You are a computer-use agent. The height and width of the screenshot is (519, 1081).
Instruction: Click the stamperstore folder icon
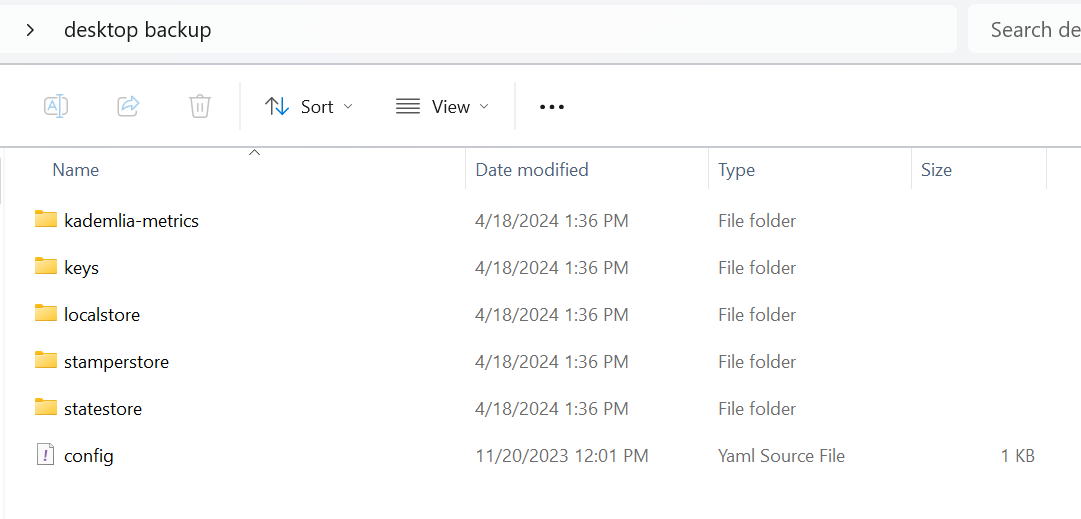coord(46,360)
